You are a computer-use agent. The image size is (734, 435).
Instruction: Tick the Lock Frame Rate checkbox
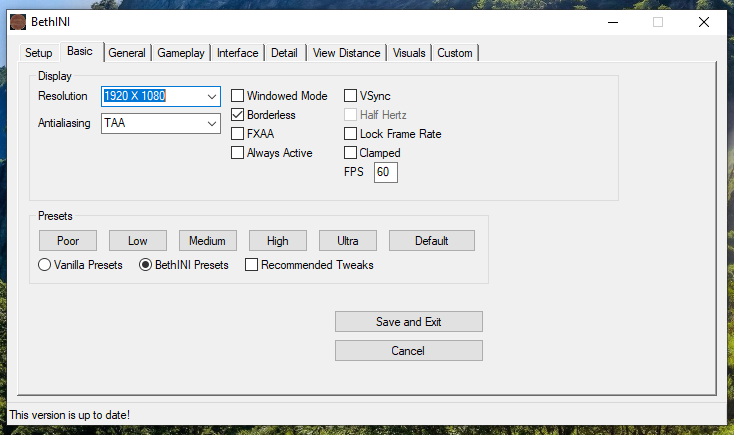pyautogui.click(x=351, y=134)
